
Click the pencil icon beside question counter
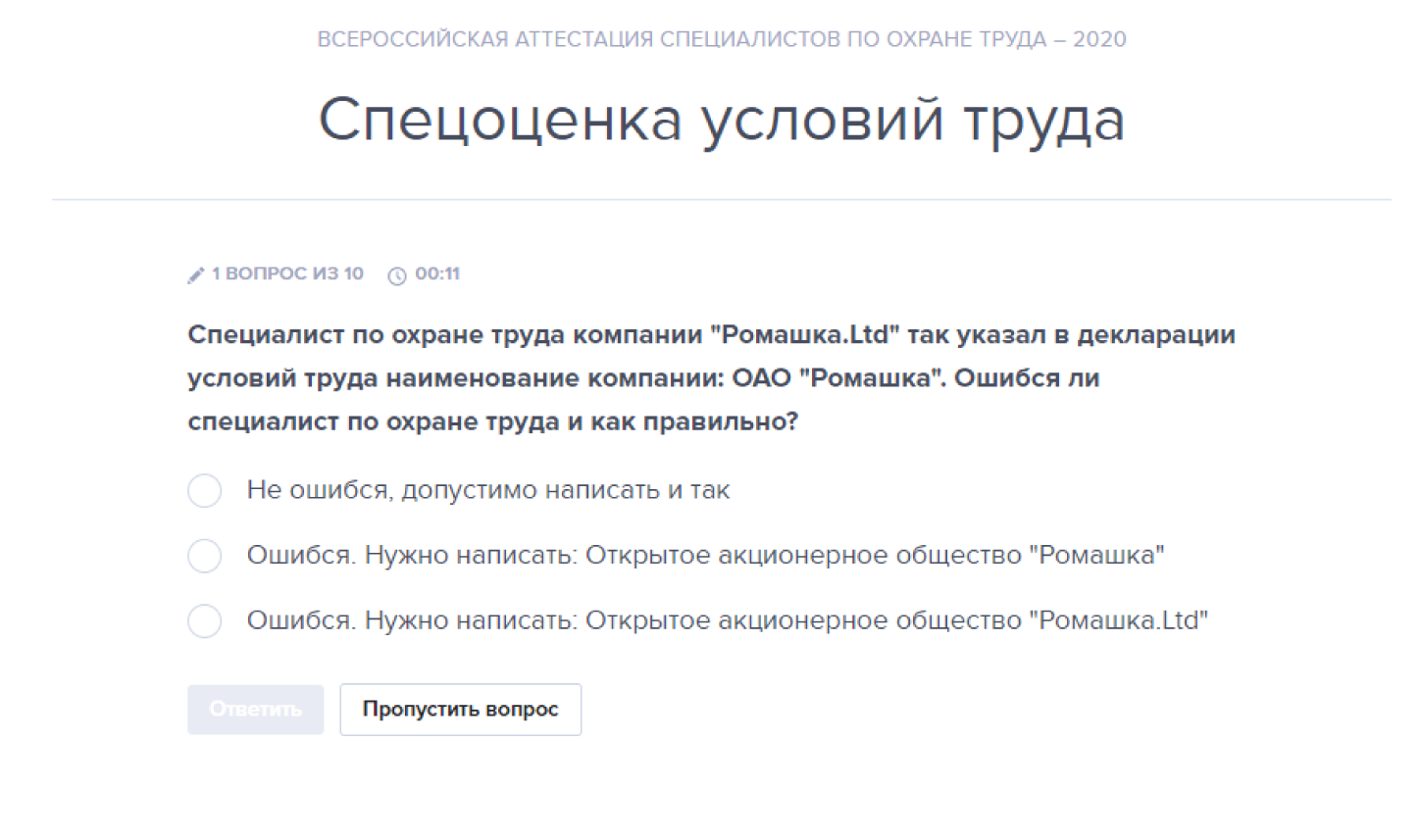(195, 275)
